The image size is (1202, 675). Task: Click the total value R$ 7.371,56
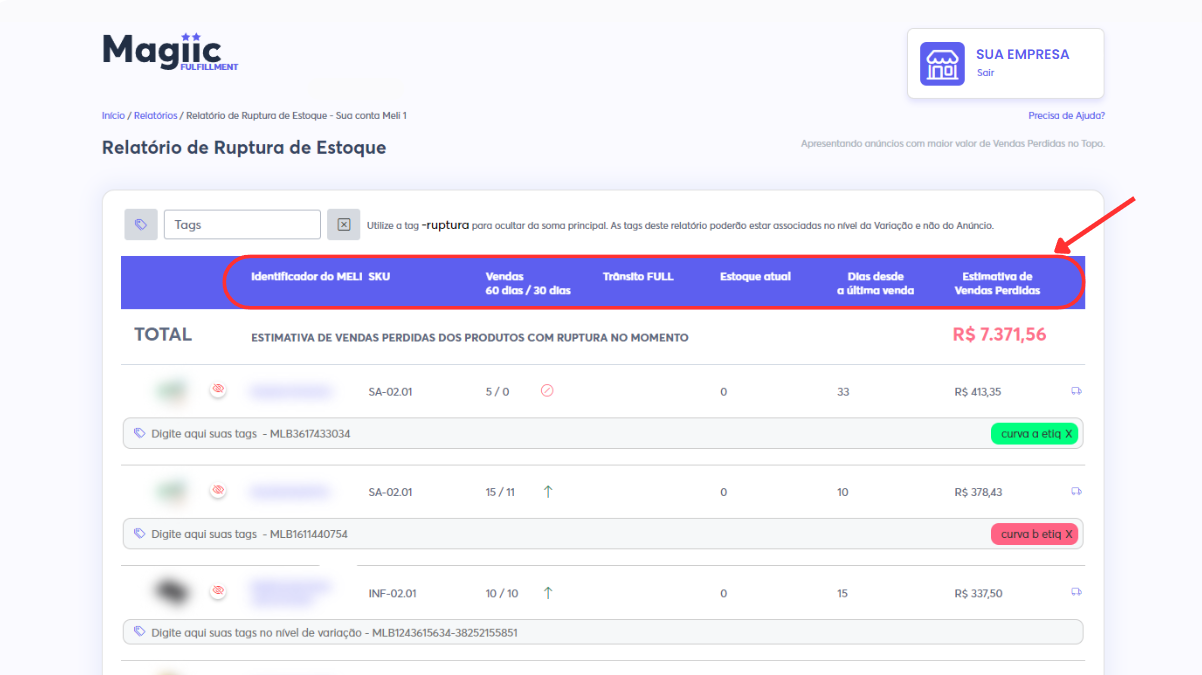pos(1000,335)
